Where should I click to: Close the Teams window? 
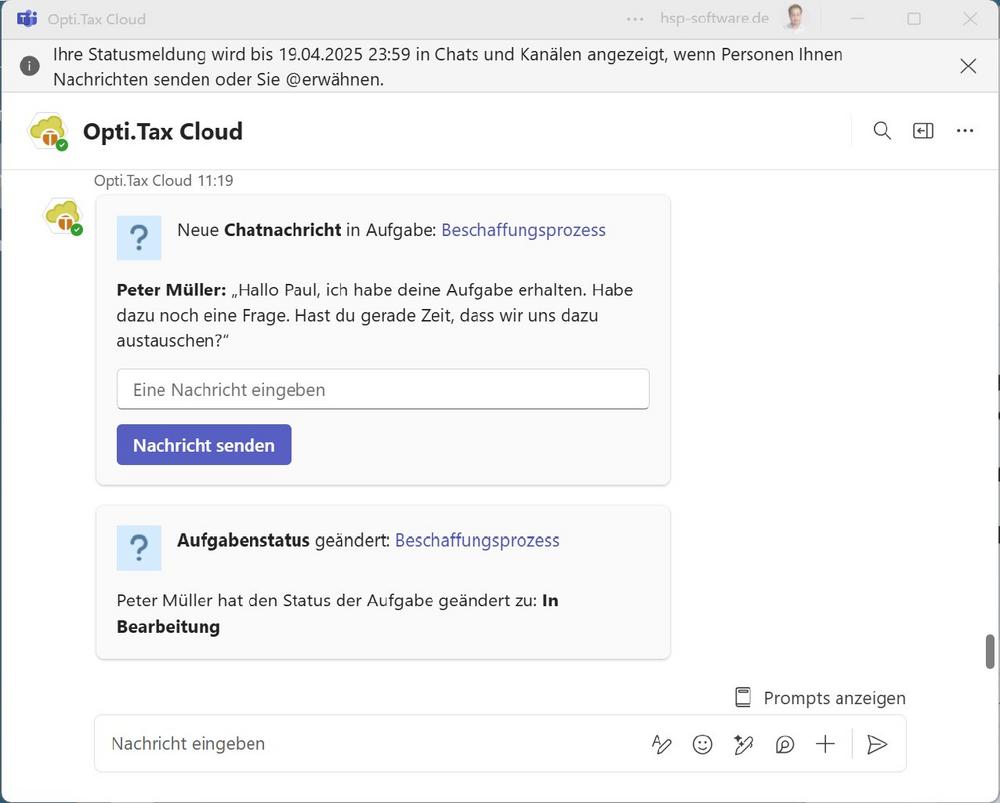click(970, 18)
